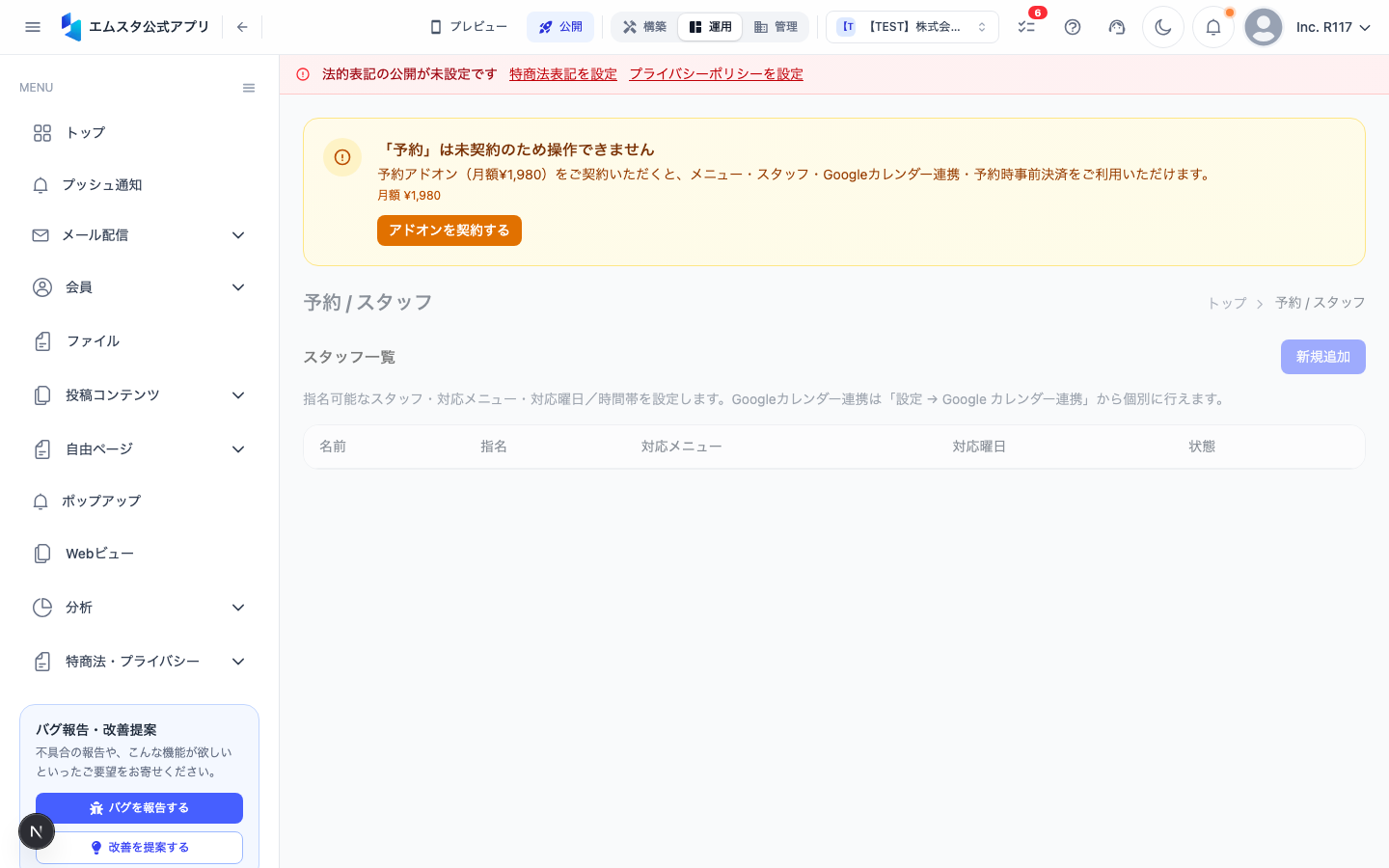Click the back arrow icon
Viewport: 1389px width, 868px height.
242,27
